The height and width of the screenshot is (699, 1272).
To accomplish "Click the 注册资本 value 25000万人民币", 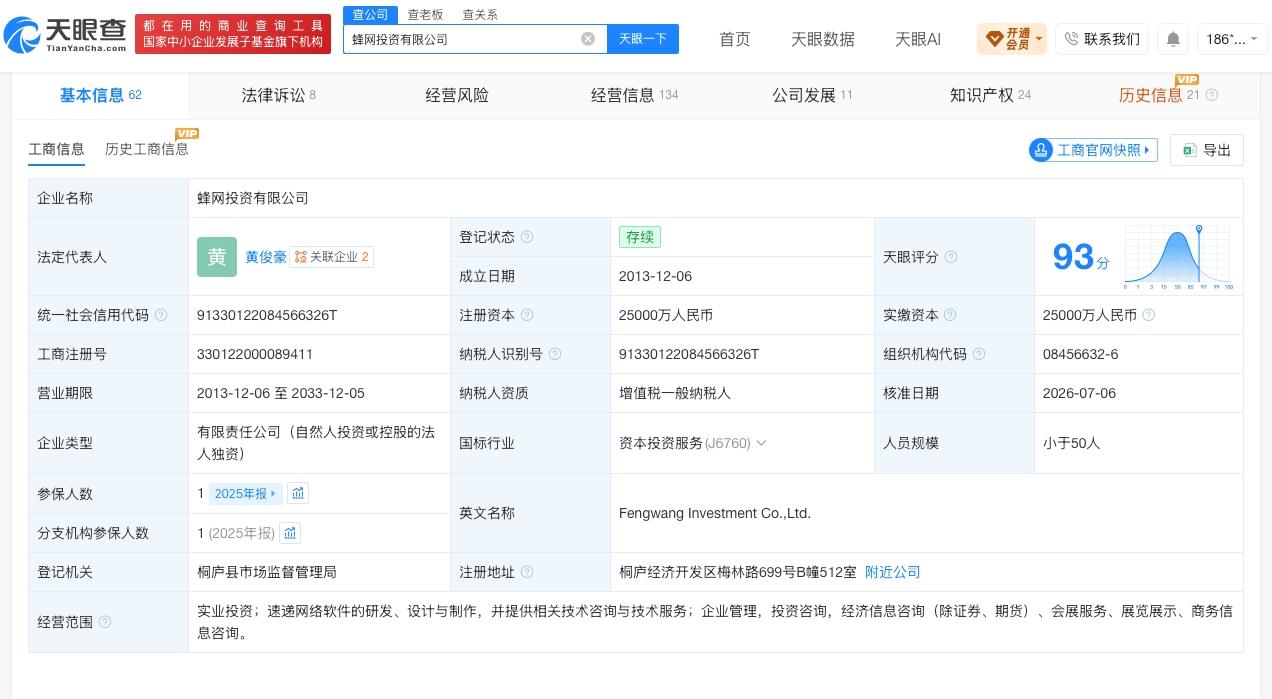I will click(x=666, y=315).
